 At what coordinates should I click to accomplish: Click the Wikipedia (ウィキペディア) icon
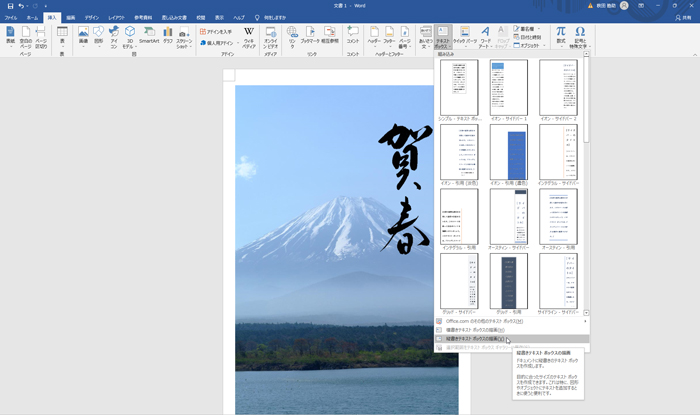(x=249, y=35)
